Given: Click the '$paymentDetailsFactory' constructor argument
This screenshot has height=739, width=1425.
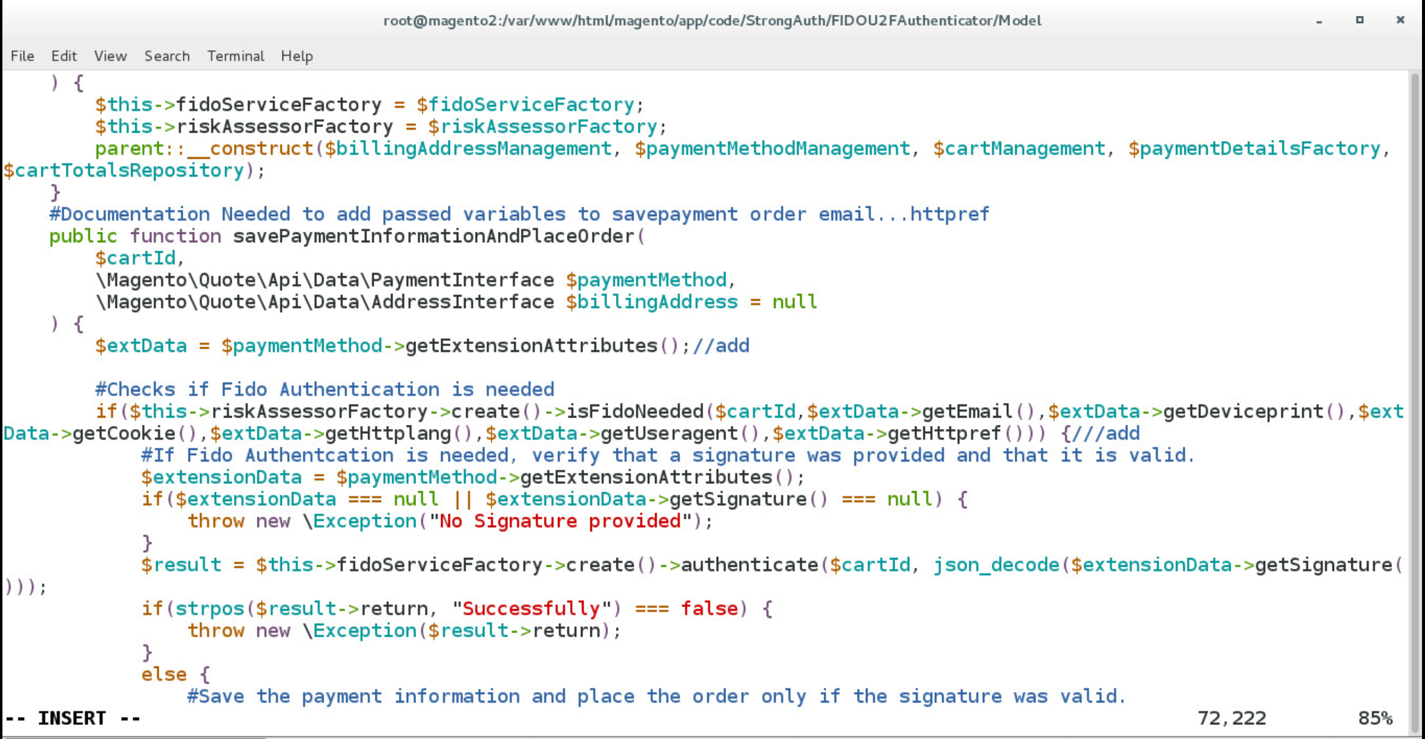Looking at the screenshot, I should click(x=1254, y=148).
